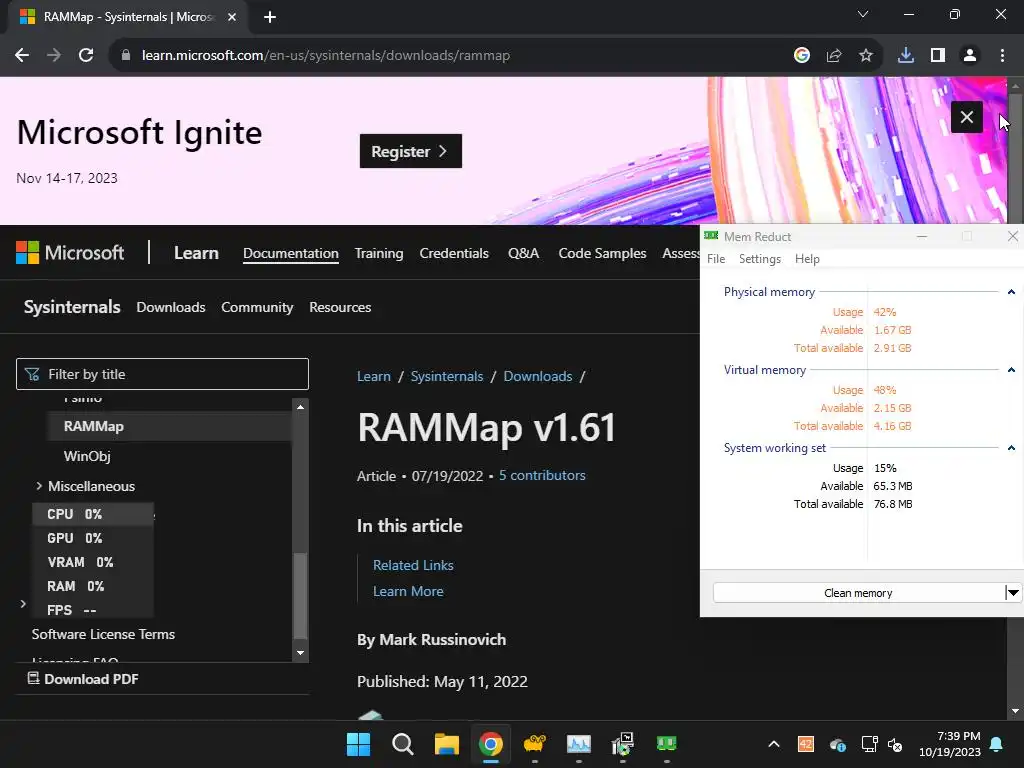Open File Explorer from taskbar
This screenshot has width=1024, height=768.
447,744
